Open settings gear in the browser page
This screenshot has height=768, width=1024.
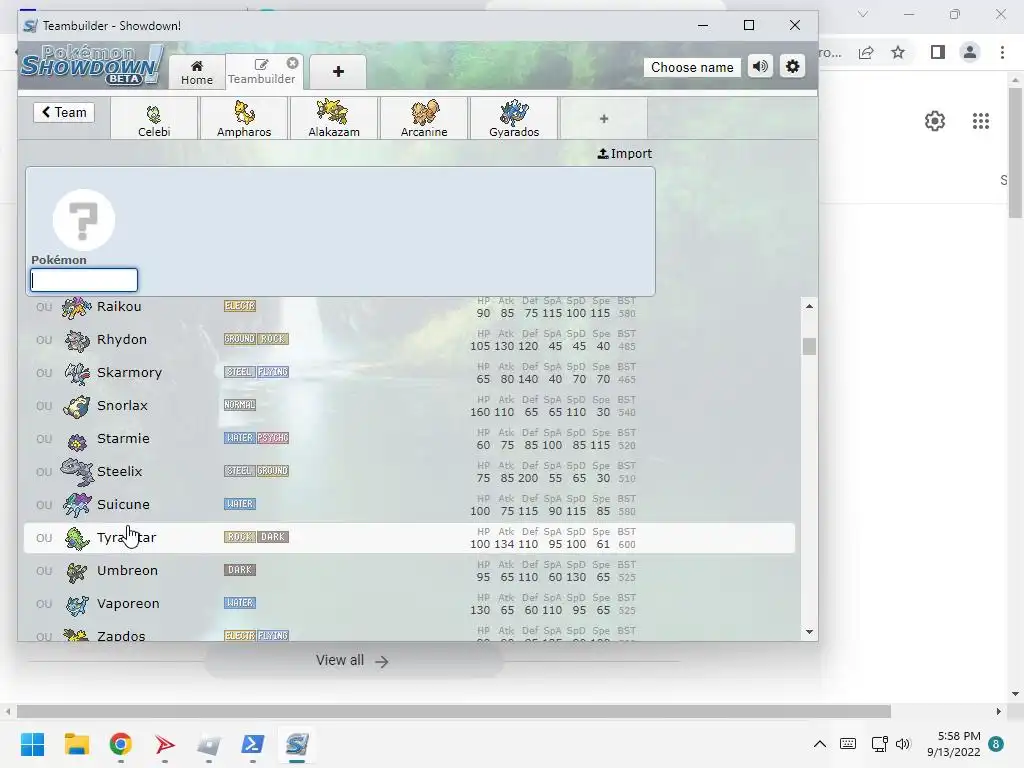935,121
